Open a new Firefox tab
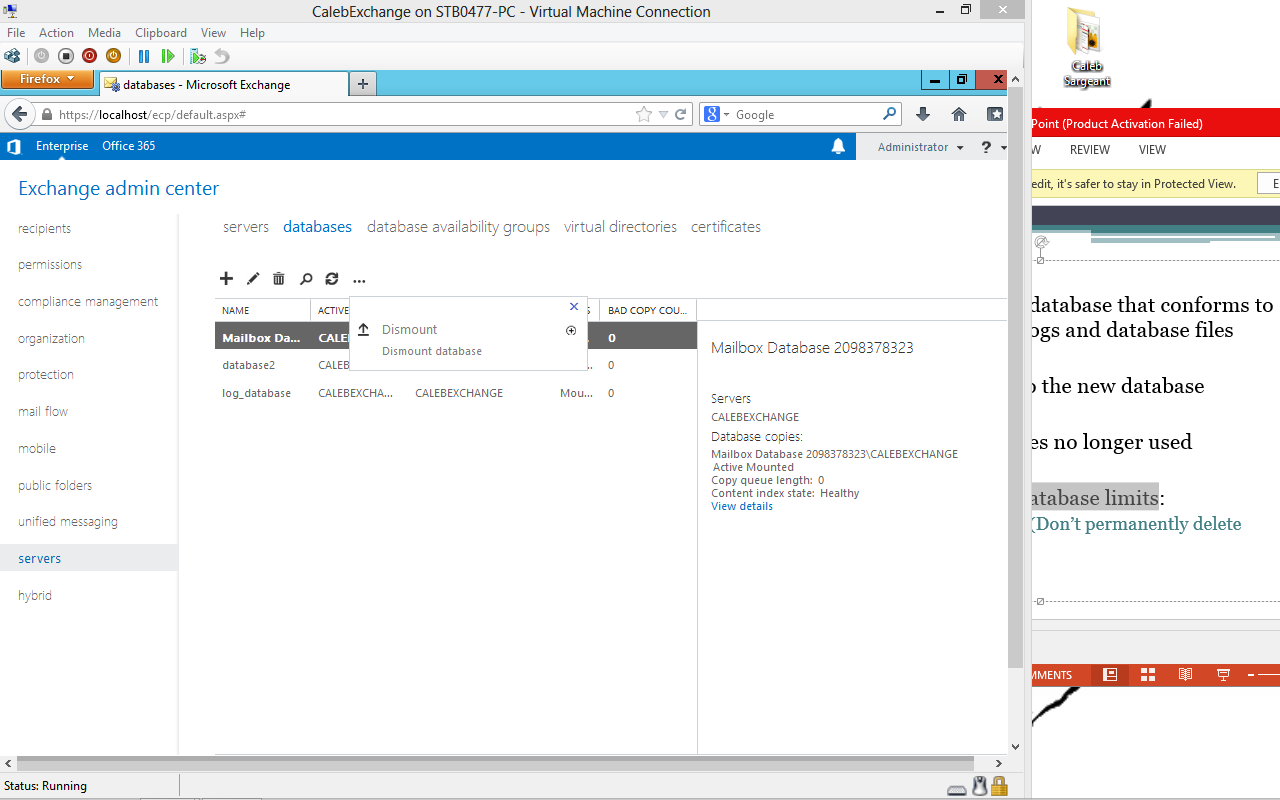Screen dimensions: 1280x800 pos(362,84)
